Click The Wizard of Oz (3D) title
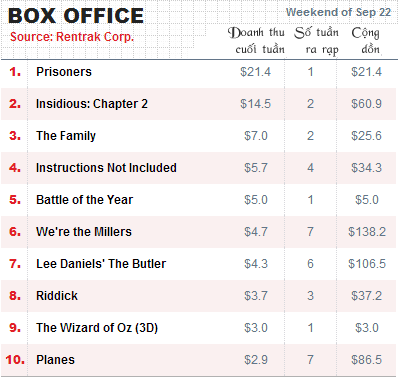 tap(97, 328)
